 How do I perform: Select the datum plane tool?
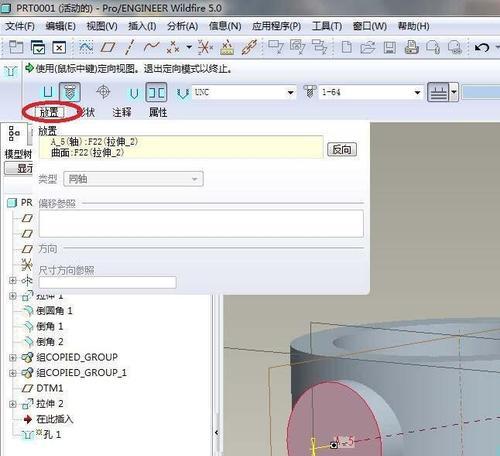tap(107, 47)
